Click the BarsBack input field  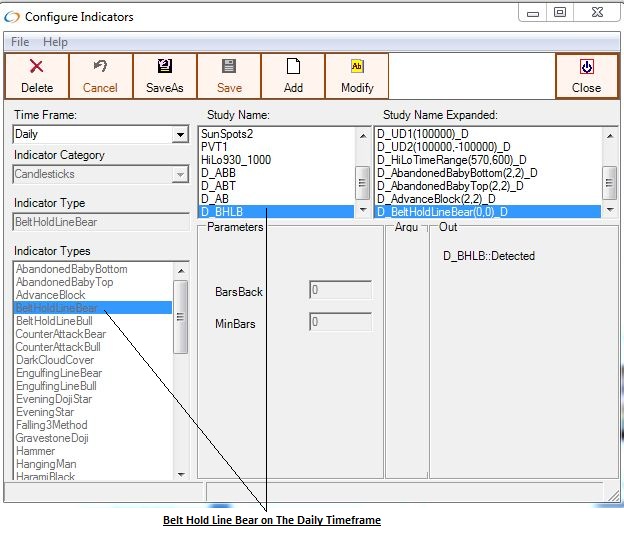[x=340, y=290]
